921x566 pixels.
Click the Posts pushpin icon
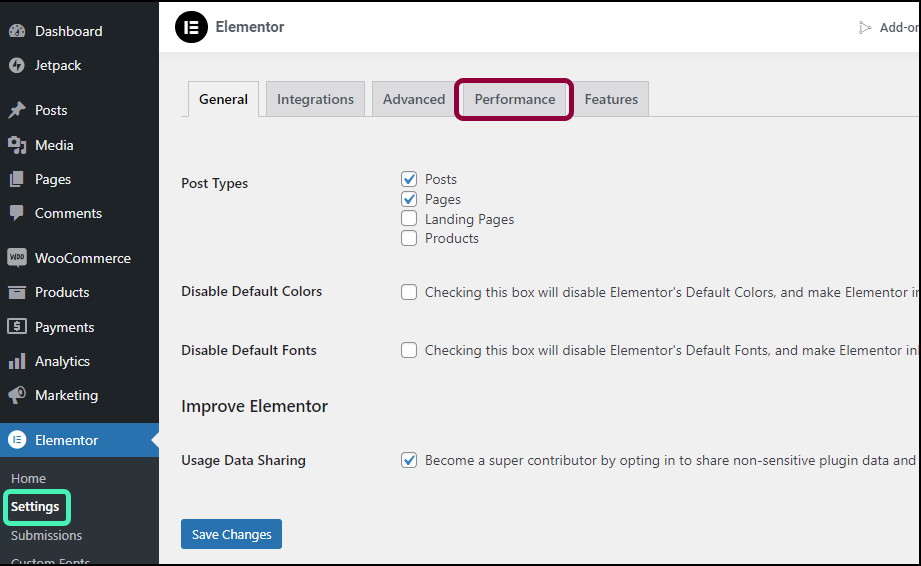tap(17, 110)
